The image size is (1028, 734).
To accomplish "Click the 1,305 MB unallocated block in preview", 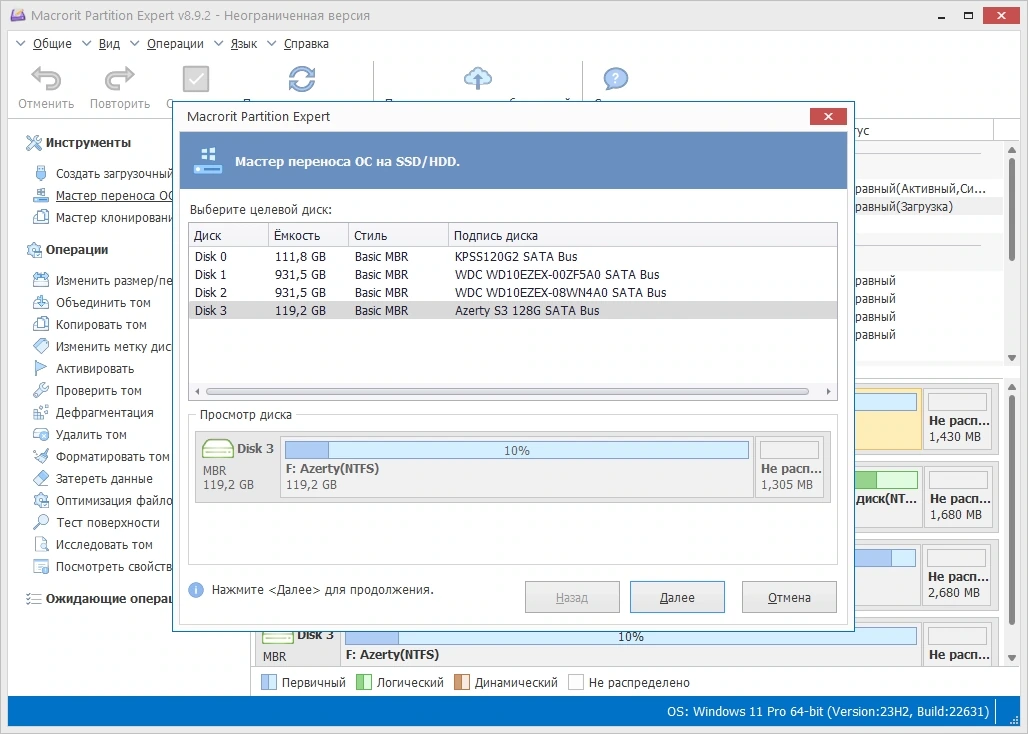I will [789, 467].
